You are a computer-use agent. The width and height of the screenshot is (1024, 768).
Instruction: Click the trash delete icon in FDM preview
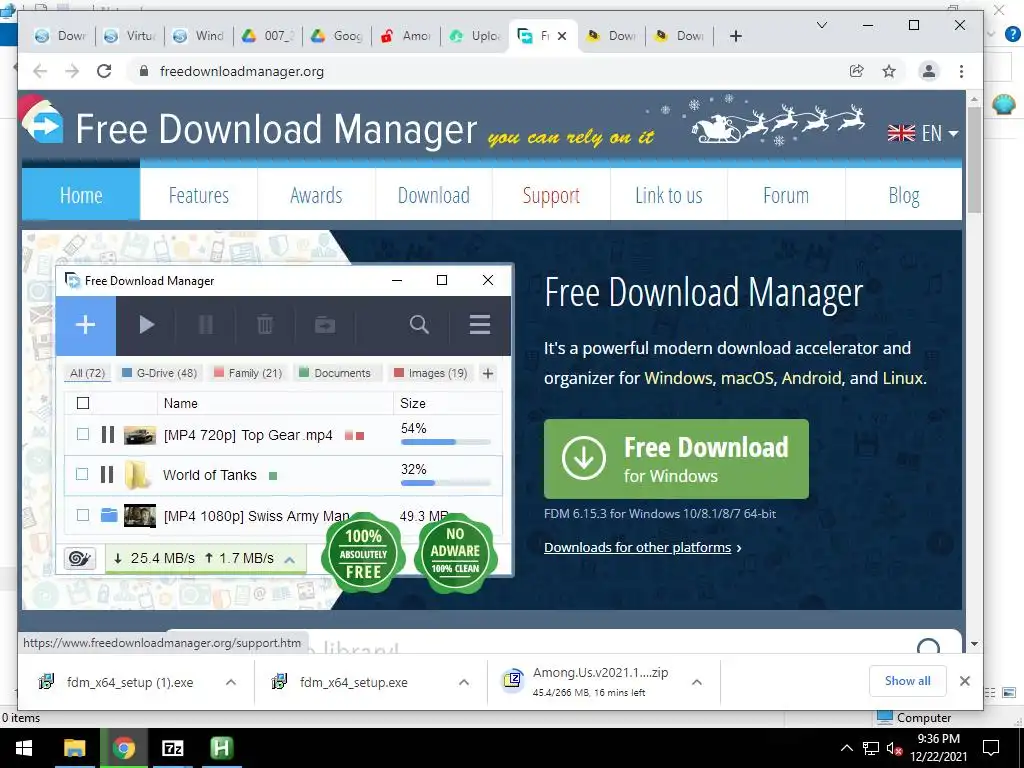click(264, 325)
